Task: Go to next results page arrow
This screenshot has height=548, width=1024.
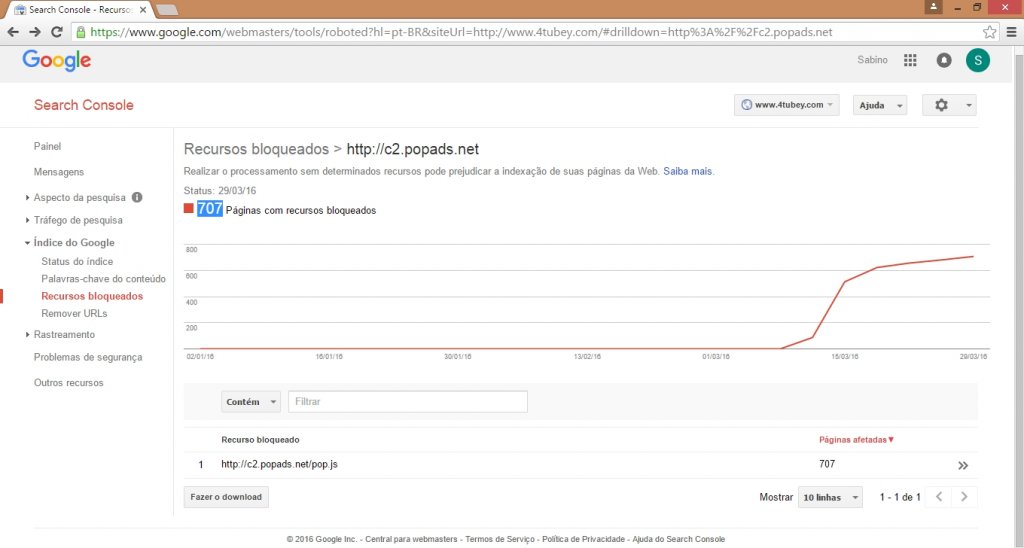Action: coord(964,497)
